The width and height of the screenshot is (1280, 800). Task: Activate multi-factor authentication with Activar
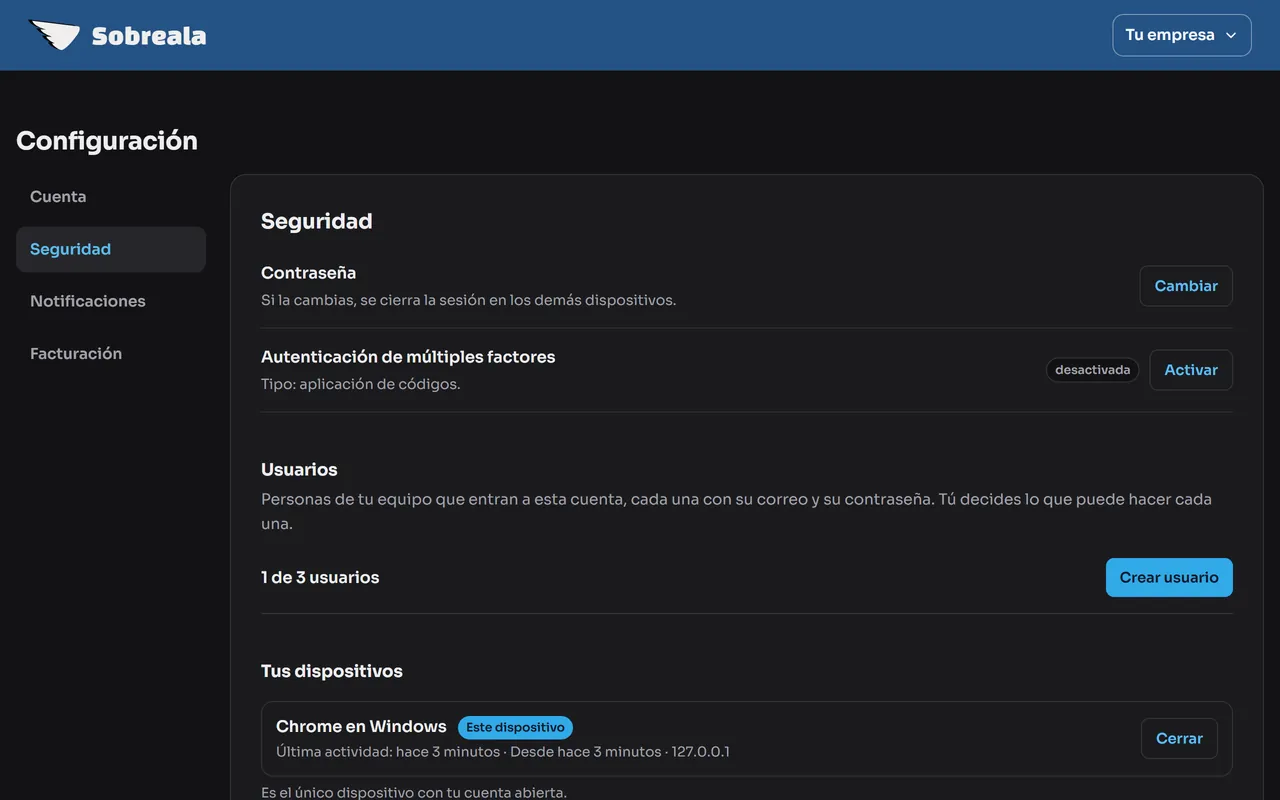pyautogui.click(x=1191, y=370)
